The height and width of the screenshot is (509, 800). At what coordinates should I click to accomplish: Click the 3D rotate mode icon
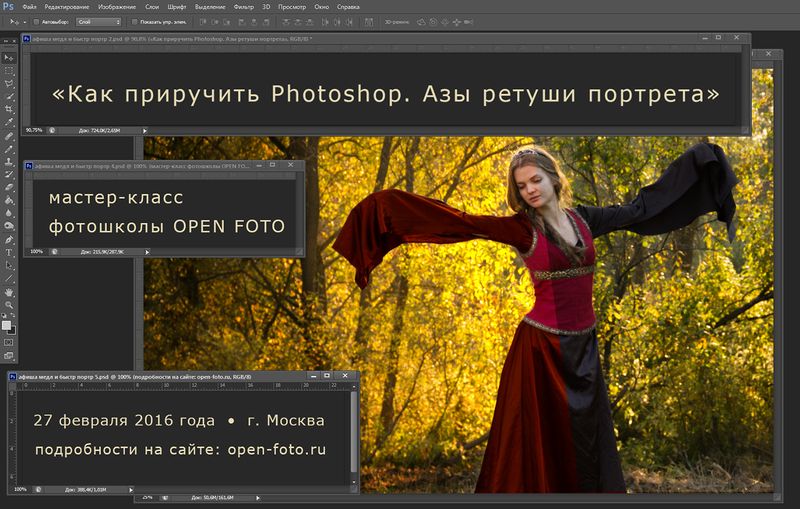pos(421,22)
